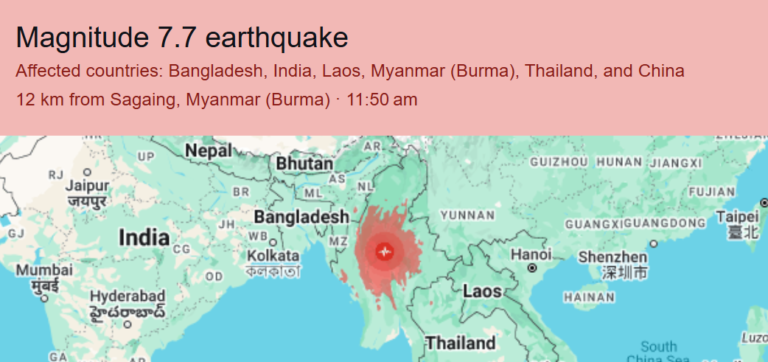Click the Affected countries text line
Screen dimensions: 768x362
[x=350, y=71]
